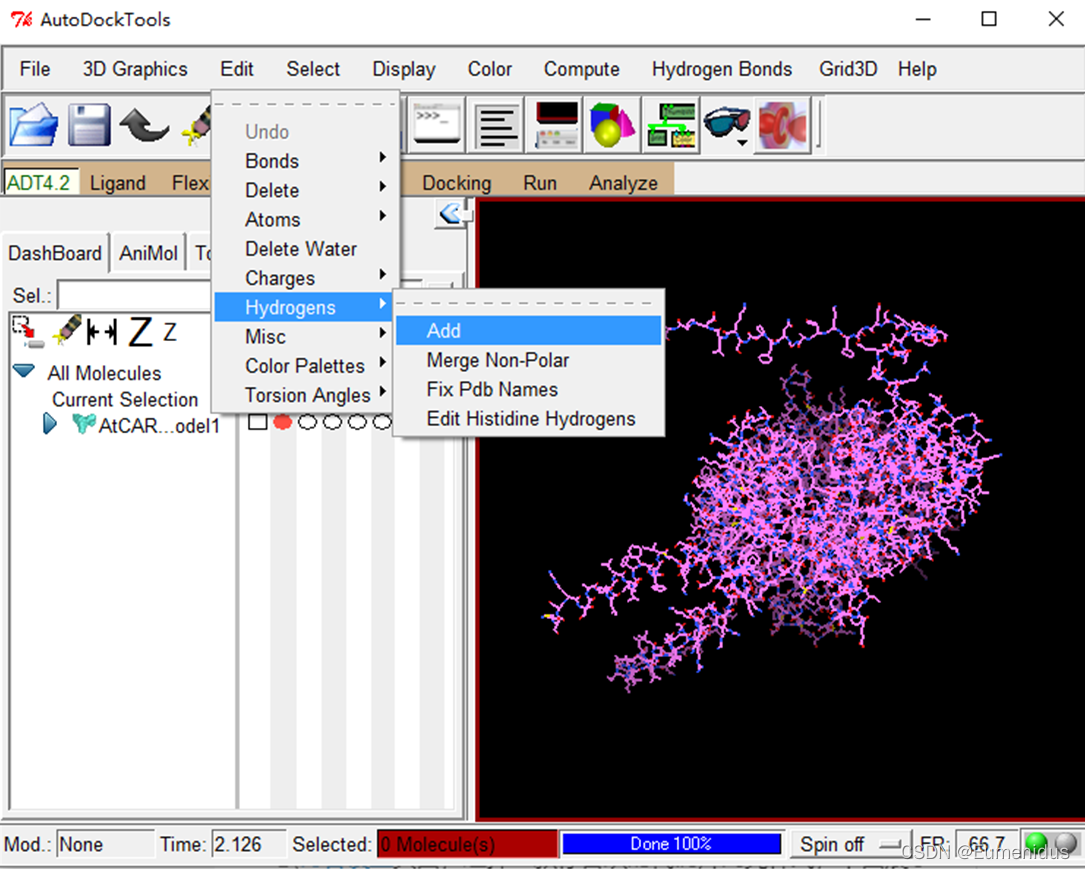Viewport: 1085px width, 869px height.
Task: Click the 3D stereo glasses icon
Action: [x=727, y=121]
